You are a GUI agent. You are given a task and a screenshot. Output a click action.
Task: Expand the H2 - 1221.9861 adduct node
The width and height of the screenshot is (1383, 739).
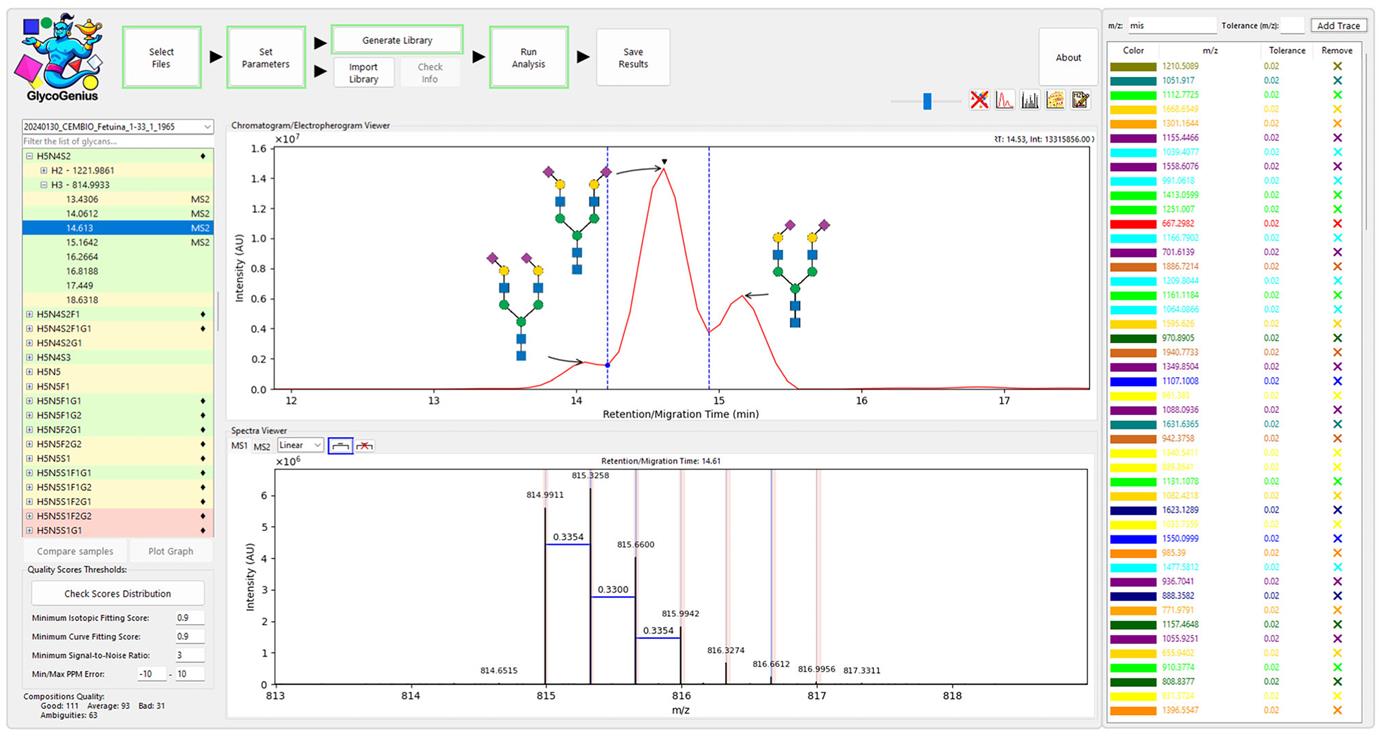click(x=44, y=171)
